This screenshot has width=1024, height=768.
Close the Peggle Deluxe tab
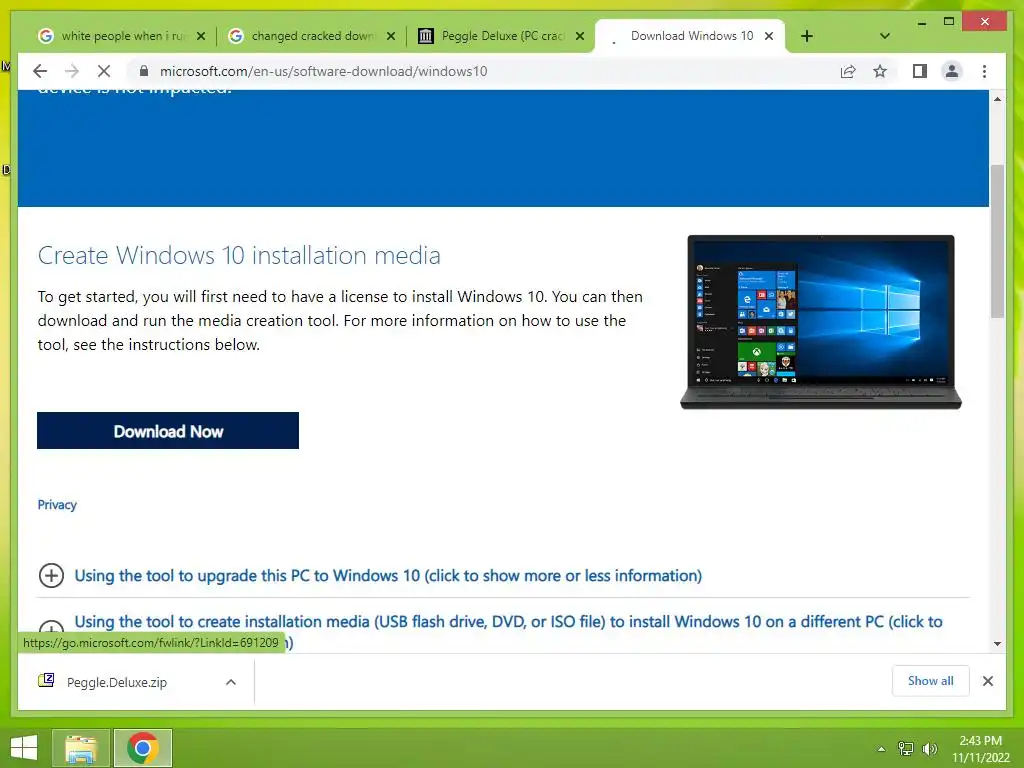tap(579, 36)
